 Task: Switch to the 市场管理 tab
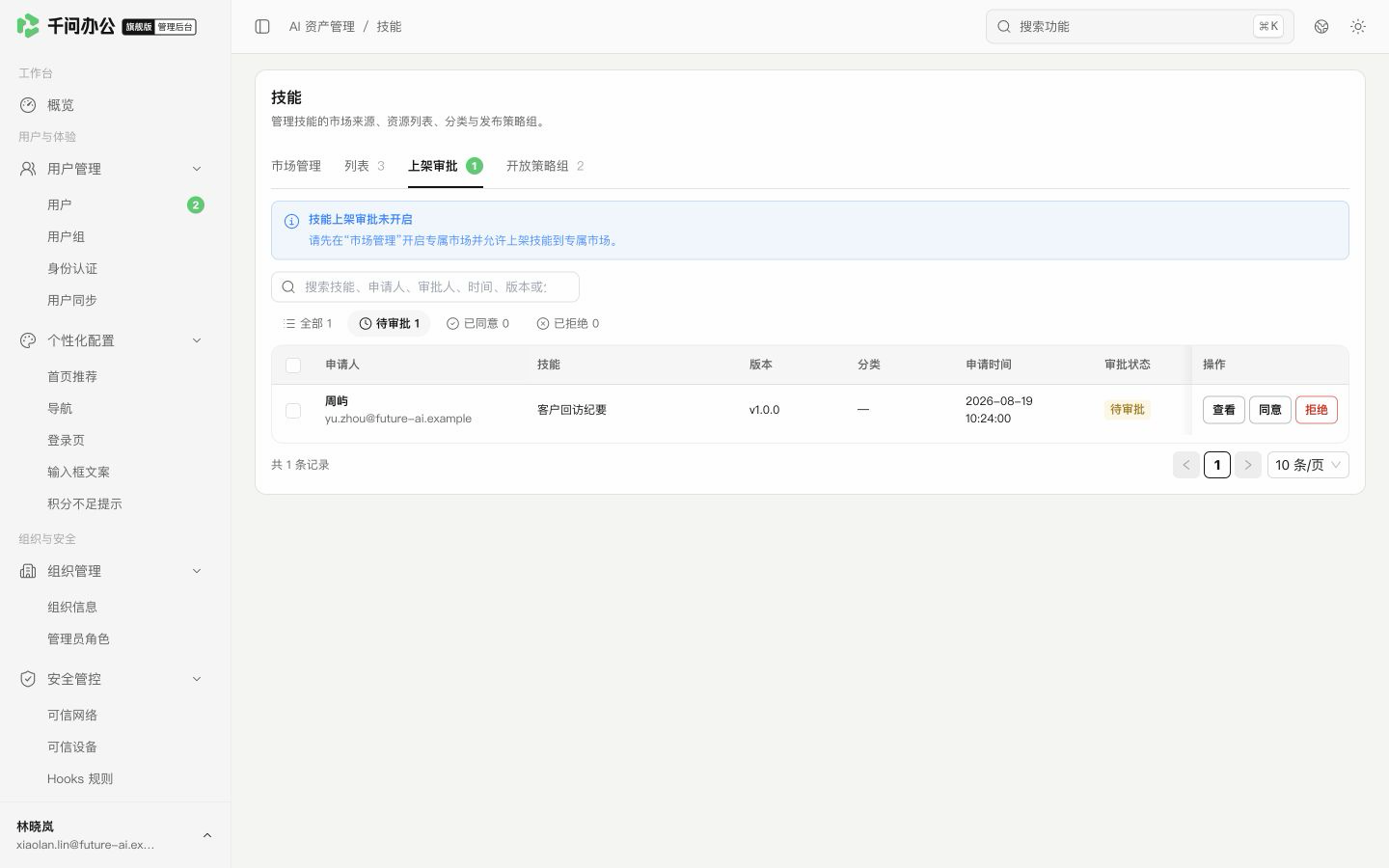coord(296,166)
